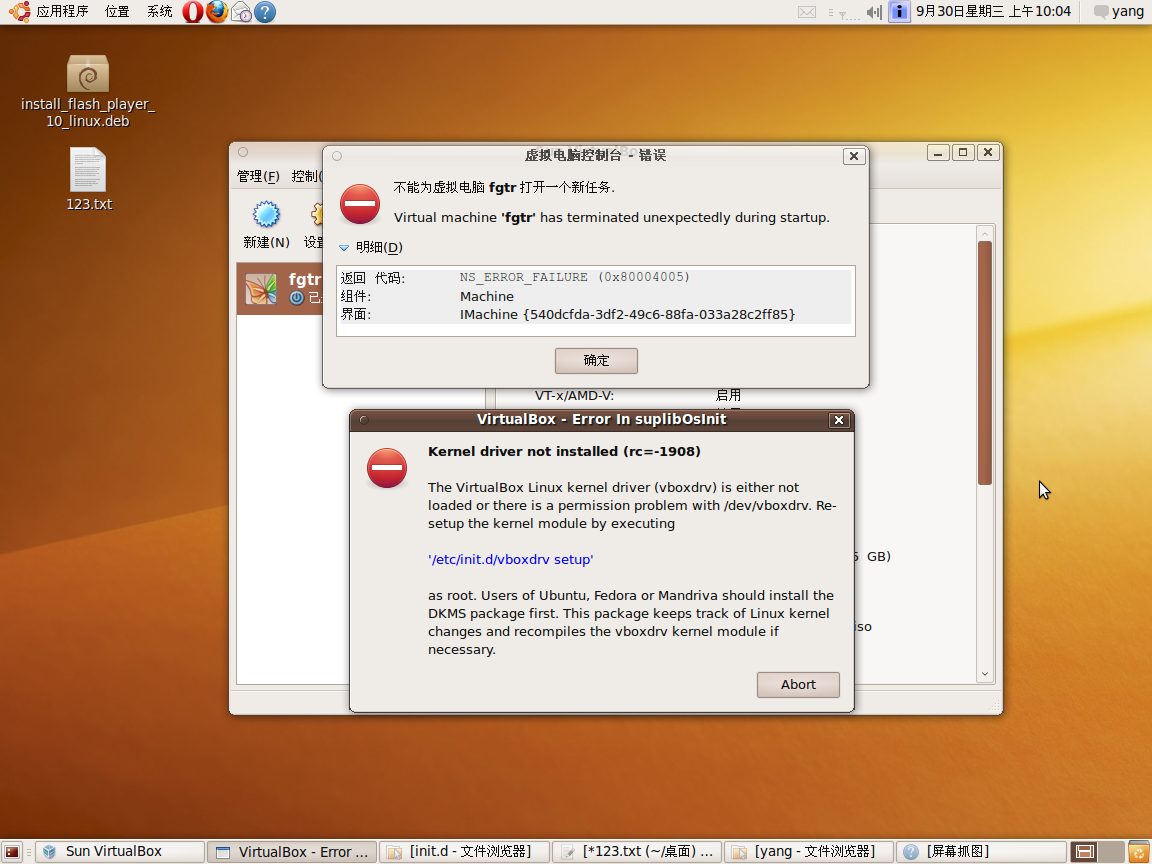Close the Error In suplibOsInit dialog
The width and height of the screenshot is (1152, 864).
click(839, 420)
